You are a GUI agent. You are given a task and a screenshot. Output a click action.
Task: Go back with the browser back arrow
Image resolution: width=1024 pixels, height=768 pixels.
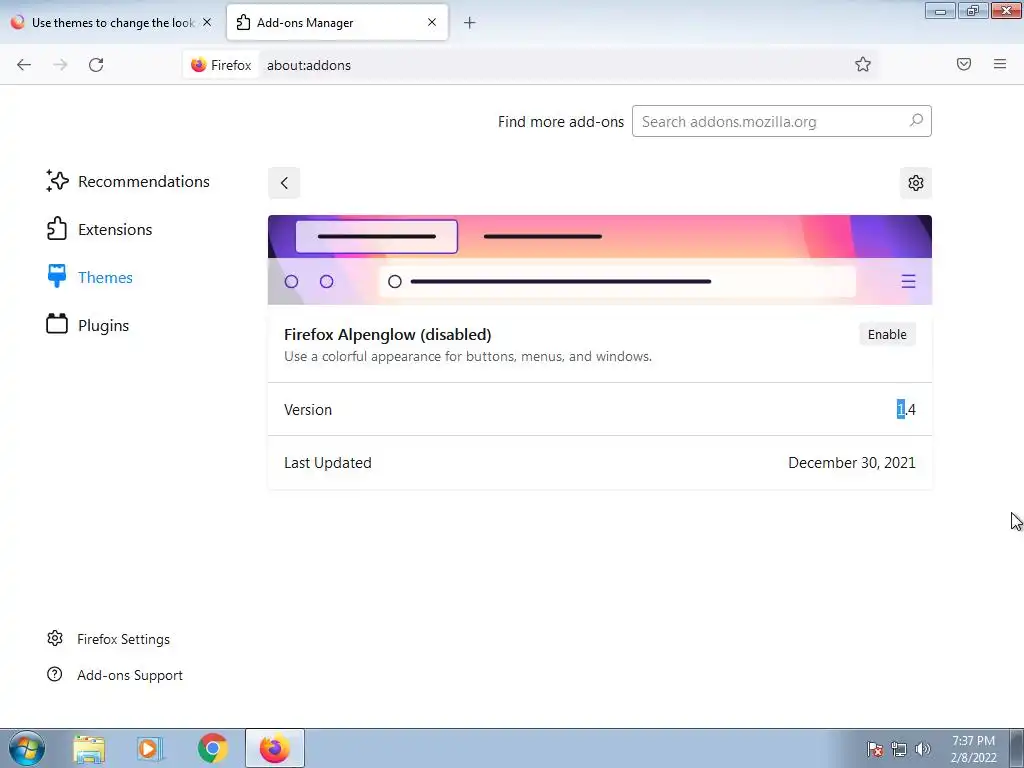(24, 65)
